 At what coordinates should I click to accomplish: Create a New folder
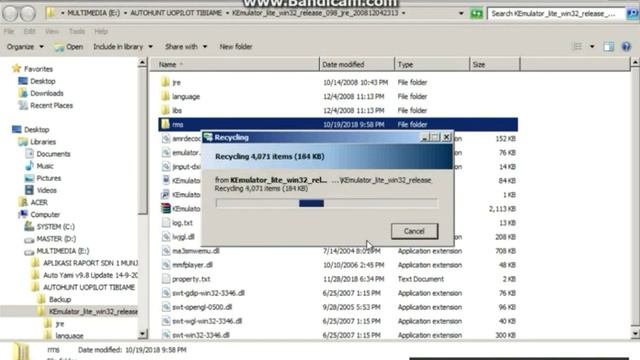click(236, 47)
